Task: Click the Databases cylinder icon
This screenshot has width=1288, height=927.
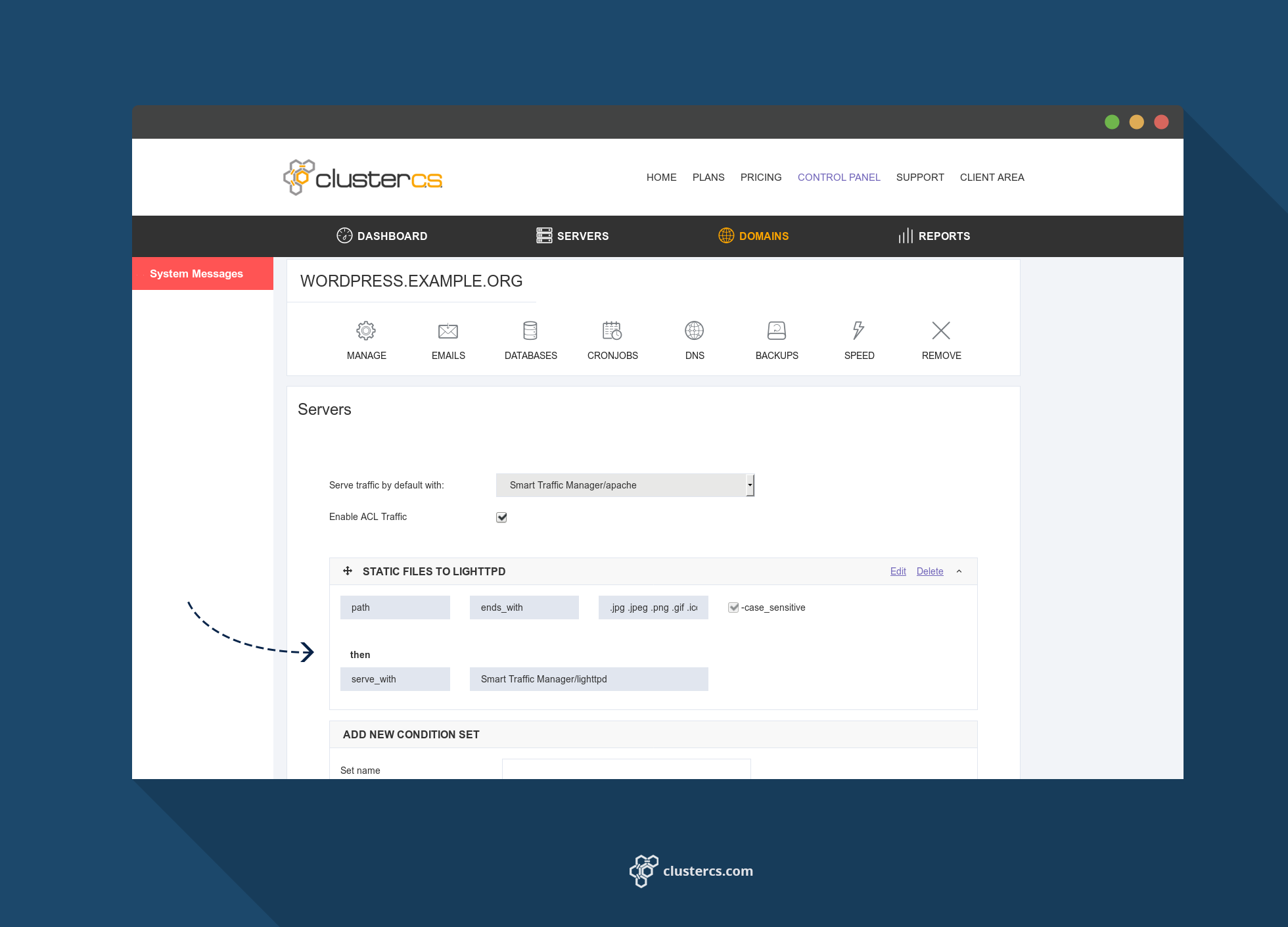Action: 530,331
